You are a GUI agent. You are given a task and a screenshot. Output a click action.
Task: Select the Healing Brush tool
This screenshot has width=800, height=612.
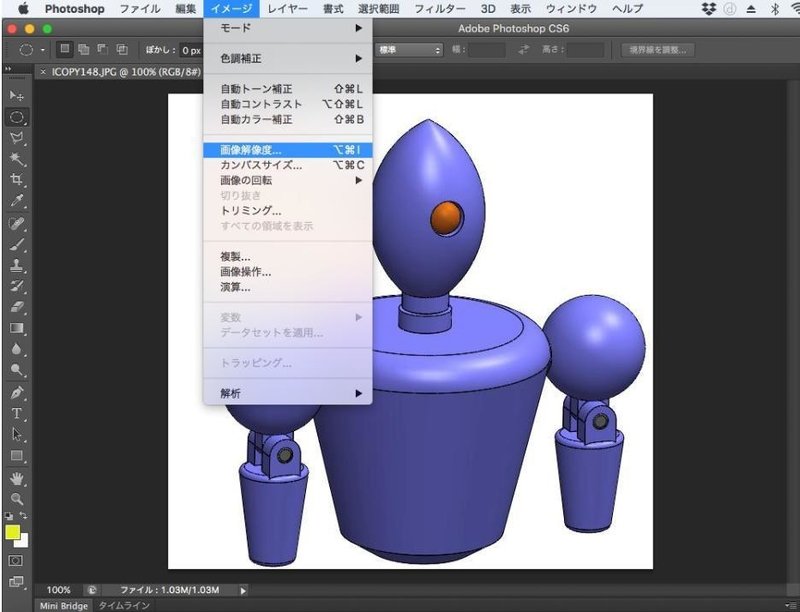point(16,223)
